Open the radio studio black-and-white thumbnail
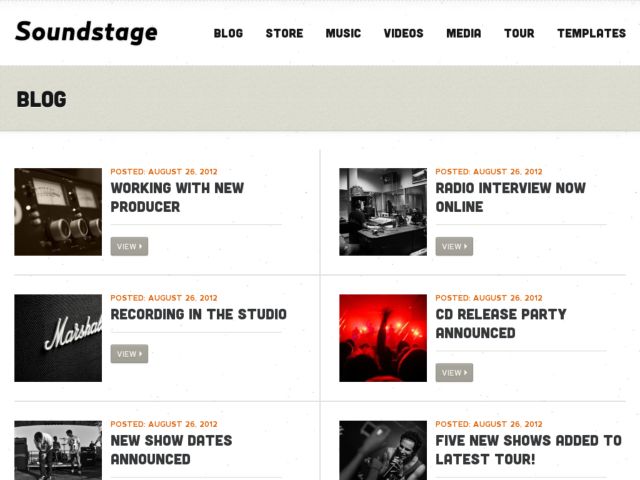The height and width of the screenshot is (480, 640). (383, 212)
